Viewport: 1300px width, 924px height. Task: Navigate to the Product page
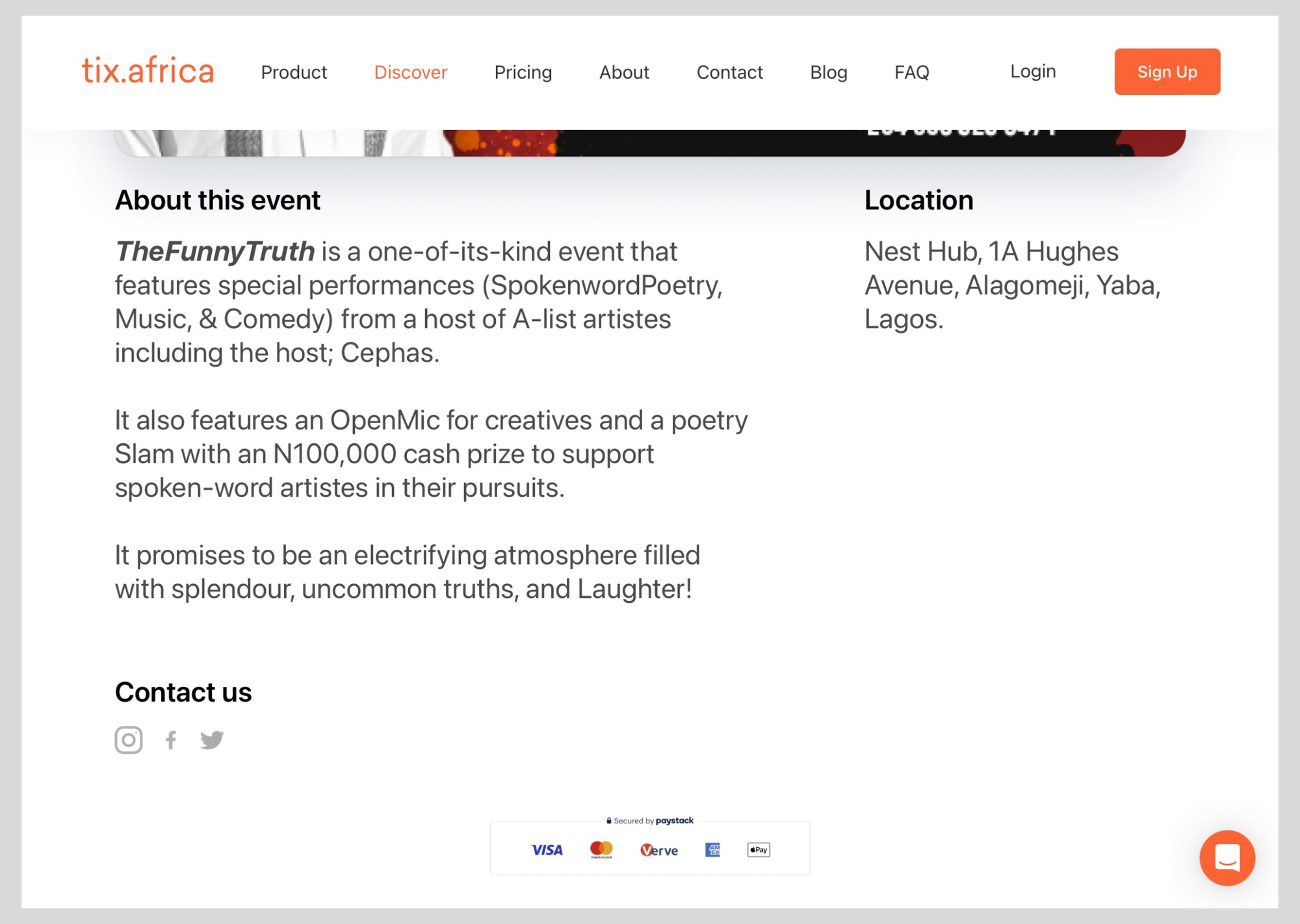(x=294, y=72)
